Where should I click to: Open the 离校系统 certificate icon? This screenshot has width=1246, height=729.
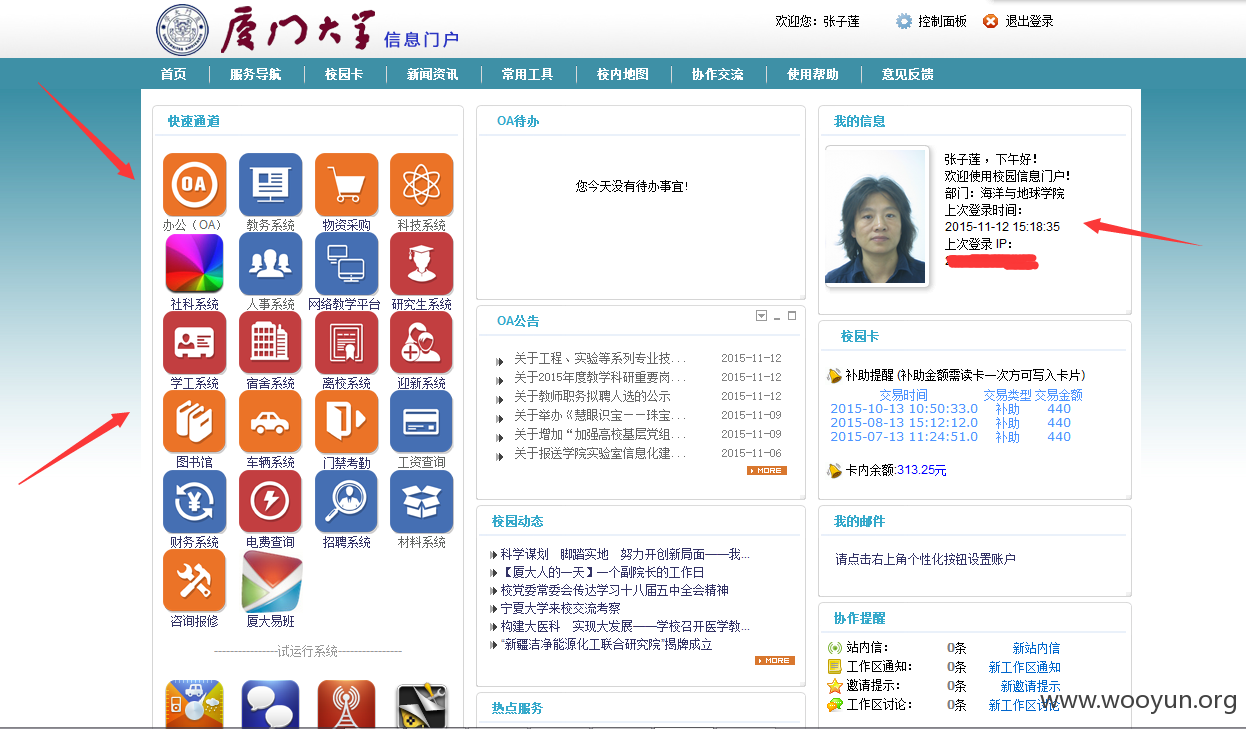click(346, 342)
